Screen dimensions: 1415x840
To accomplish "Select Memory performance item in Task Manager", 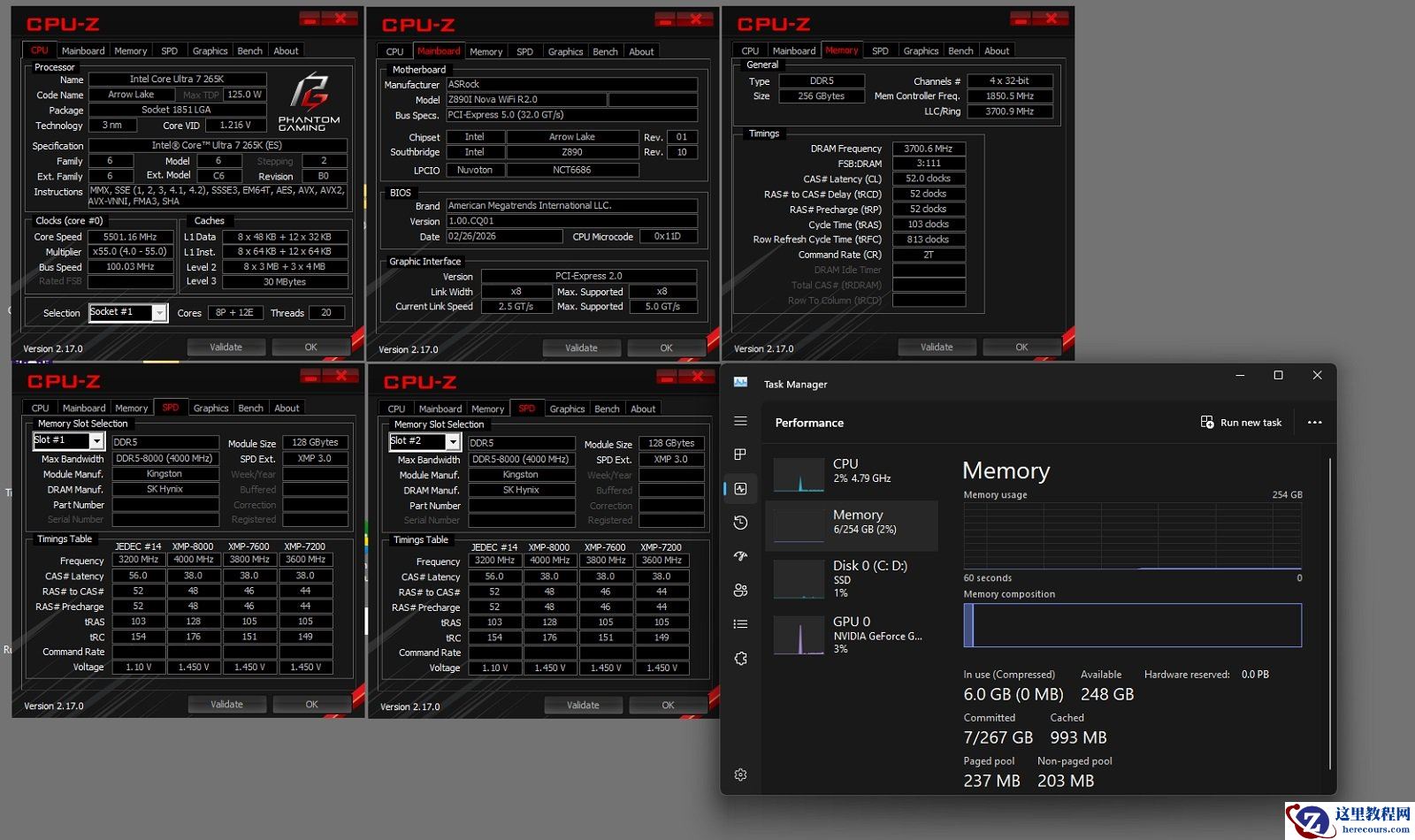I will click(x=852, y=525).
